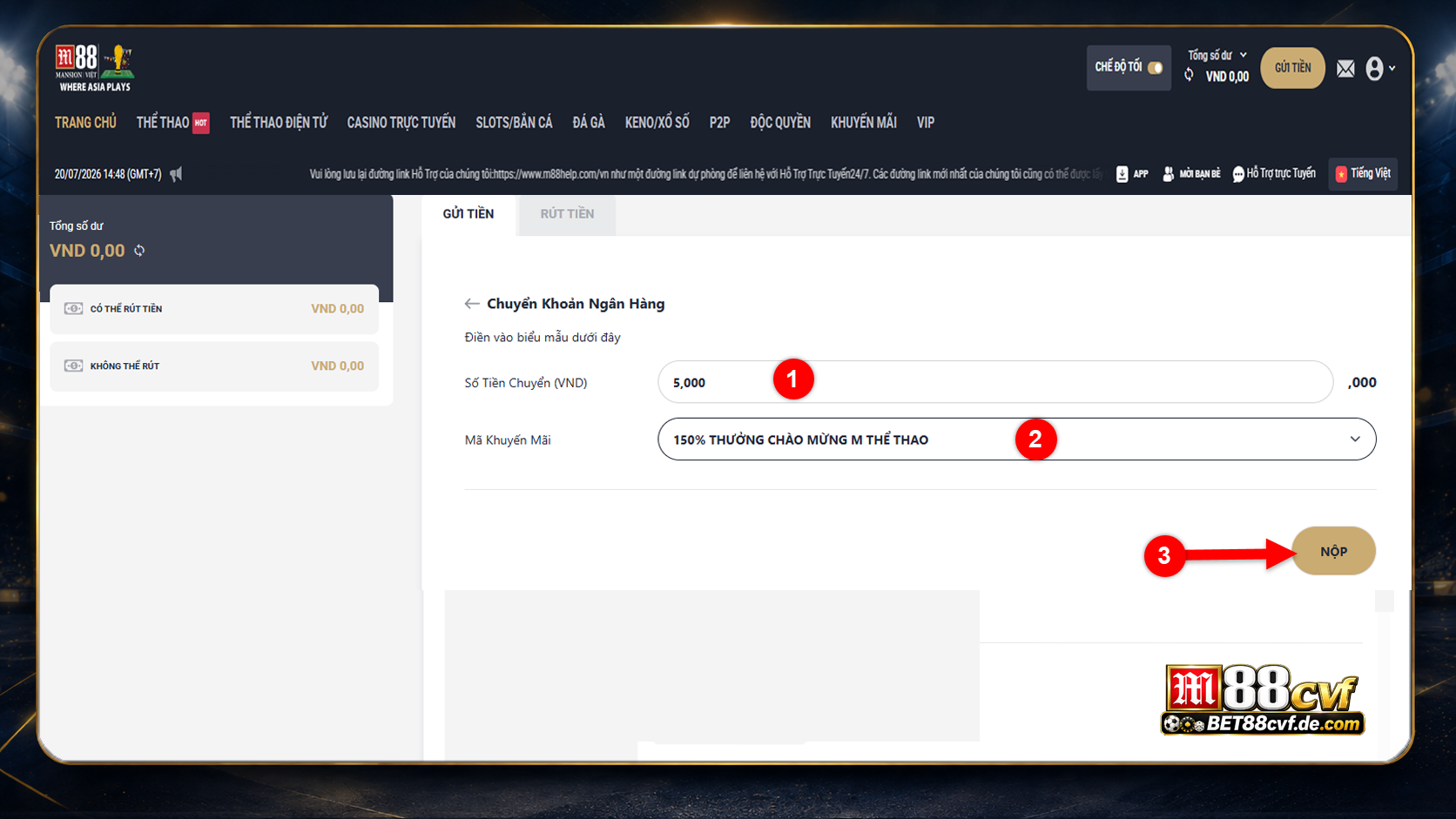Image resolution: width=1456 pixels, height=819 pixels.
Task: Click back arrow beside Chuyển Khoản Ngân Hàng
Action: [472, 304]
